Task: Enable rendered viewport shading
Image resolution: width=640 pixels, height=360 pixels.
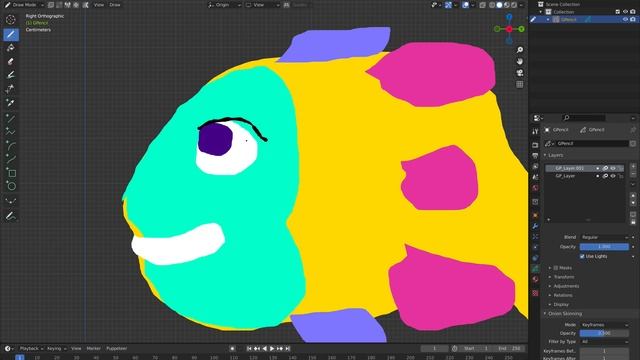Action: point(514,5)
